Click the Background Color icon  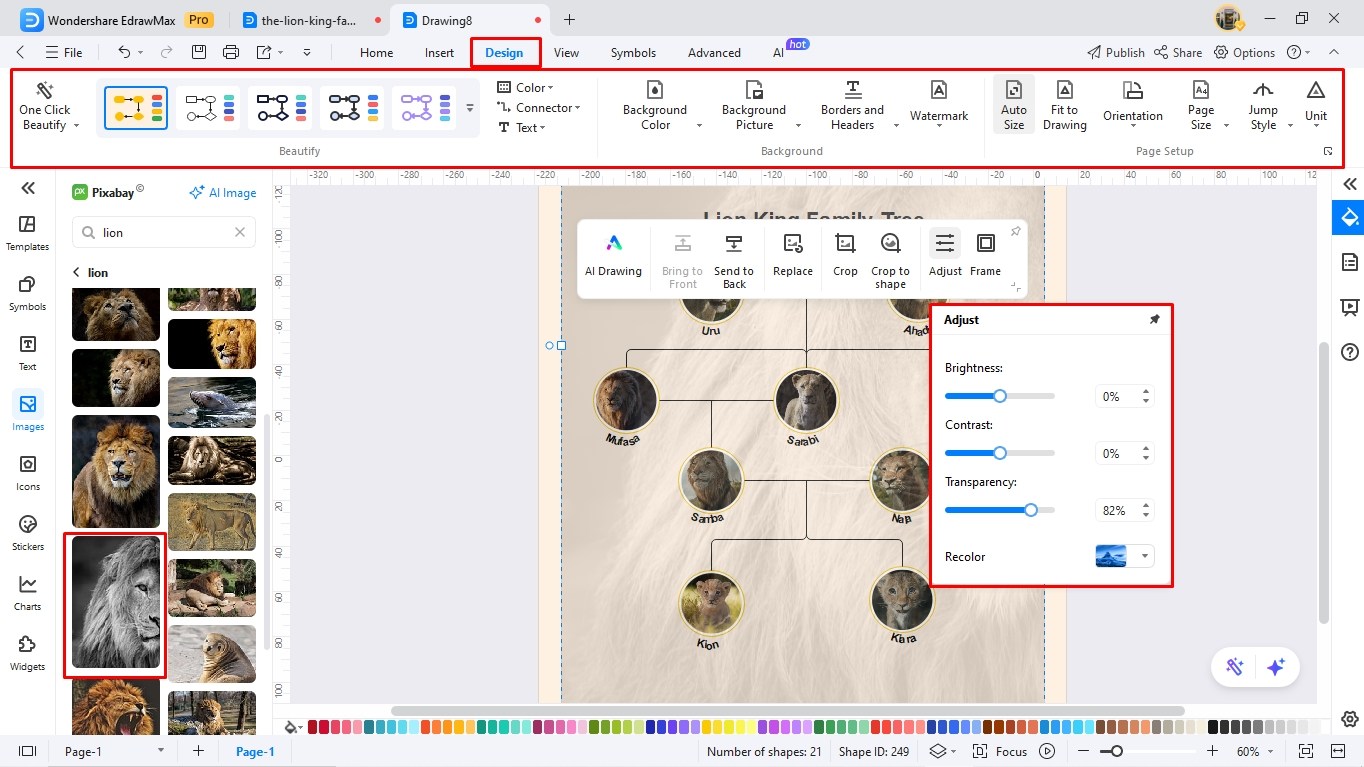(655, 91)
